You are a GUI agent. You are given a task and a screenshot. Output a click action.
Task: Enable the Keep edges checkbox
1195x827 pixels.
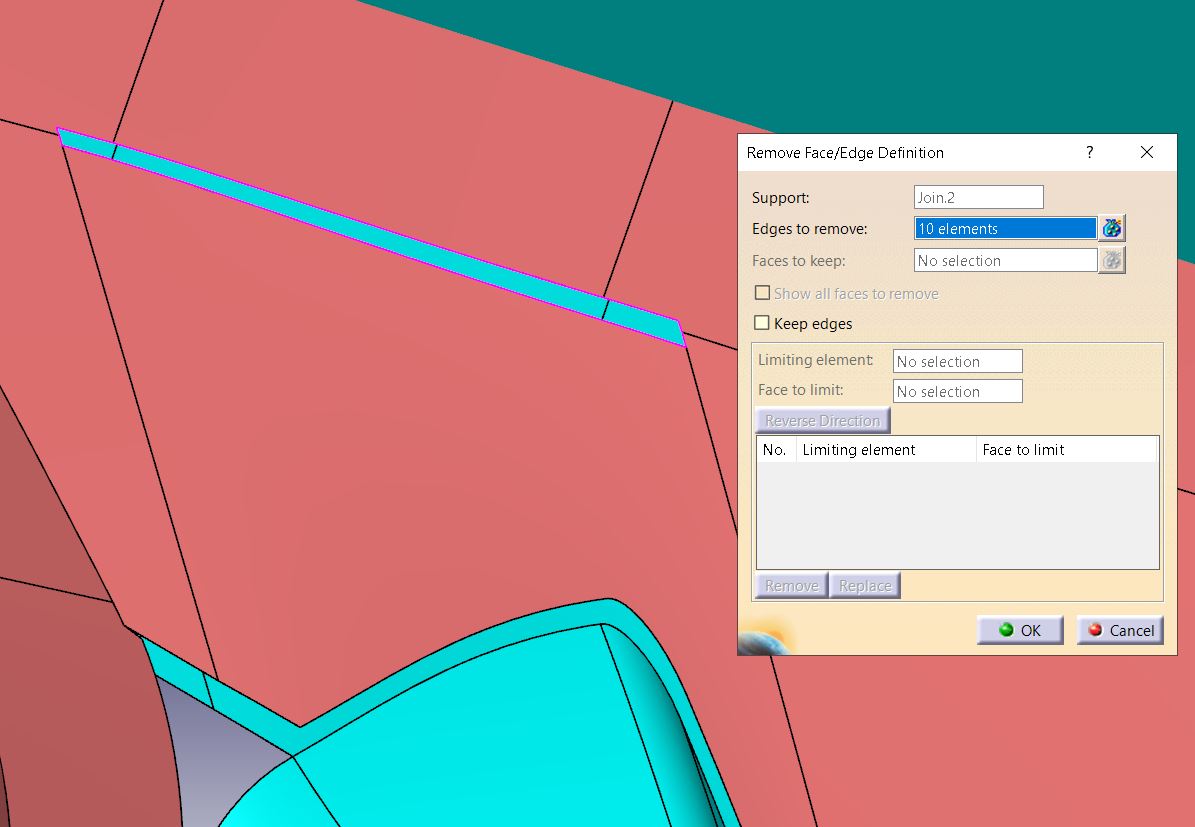[x=762, y=323]
